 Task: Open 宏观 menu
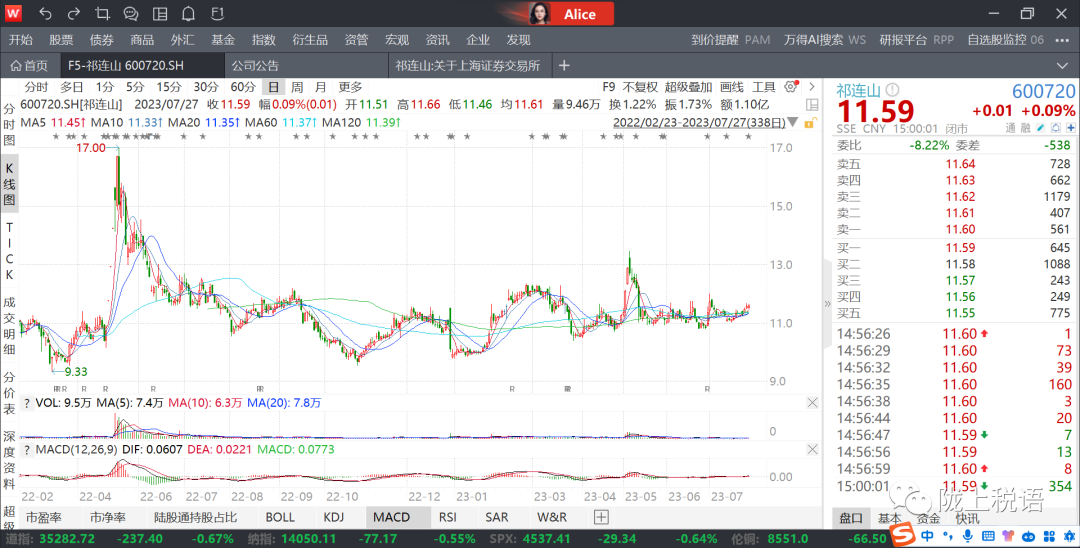397,40
